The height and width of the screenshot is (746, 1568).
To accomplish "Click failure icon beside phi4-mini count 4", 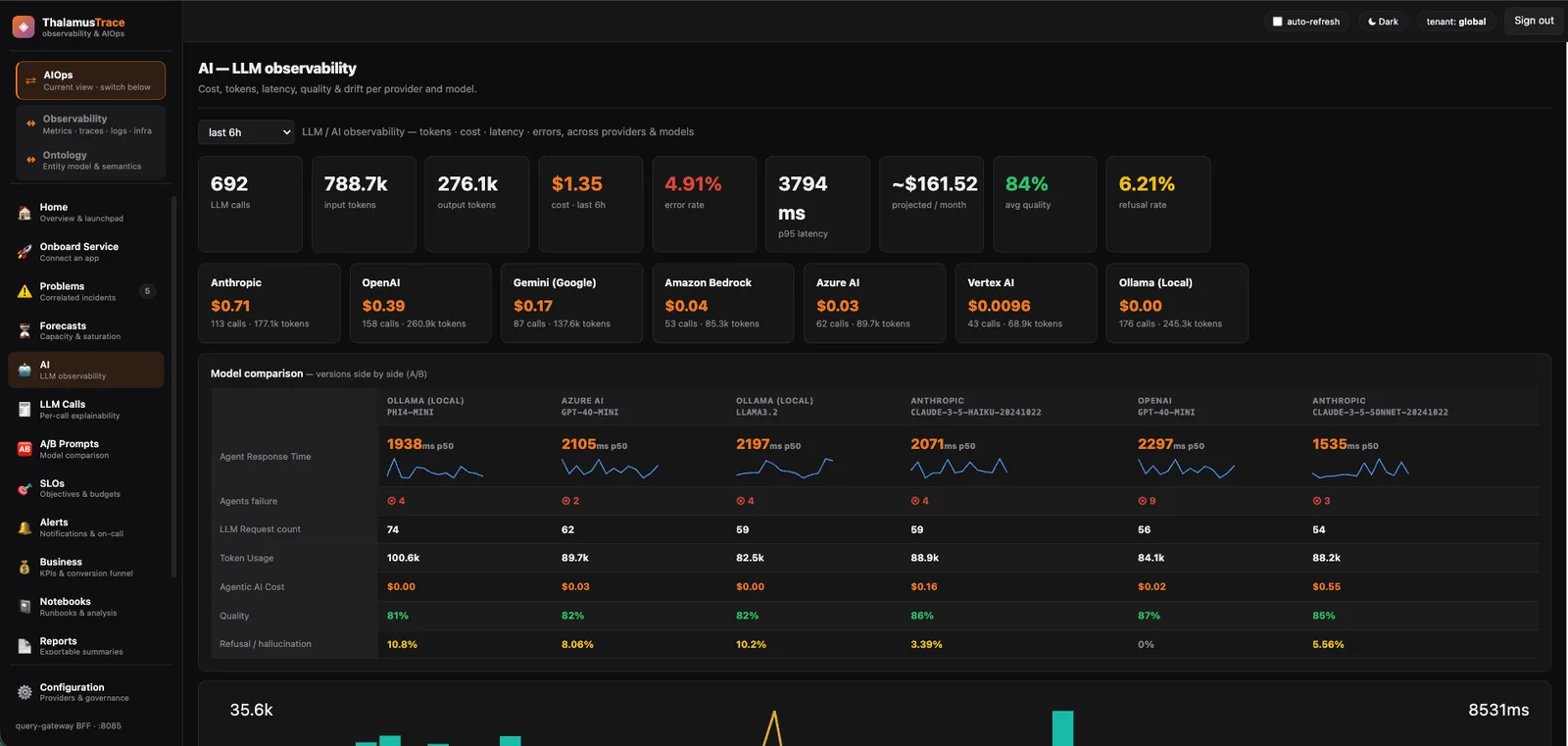I will (x=391, y=501).
